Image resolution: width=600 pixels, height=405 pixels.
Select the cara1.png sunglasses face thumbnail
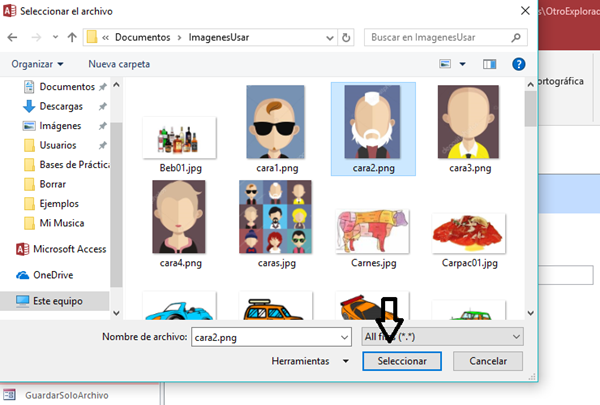(x=276, y=122)
